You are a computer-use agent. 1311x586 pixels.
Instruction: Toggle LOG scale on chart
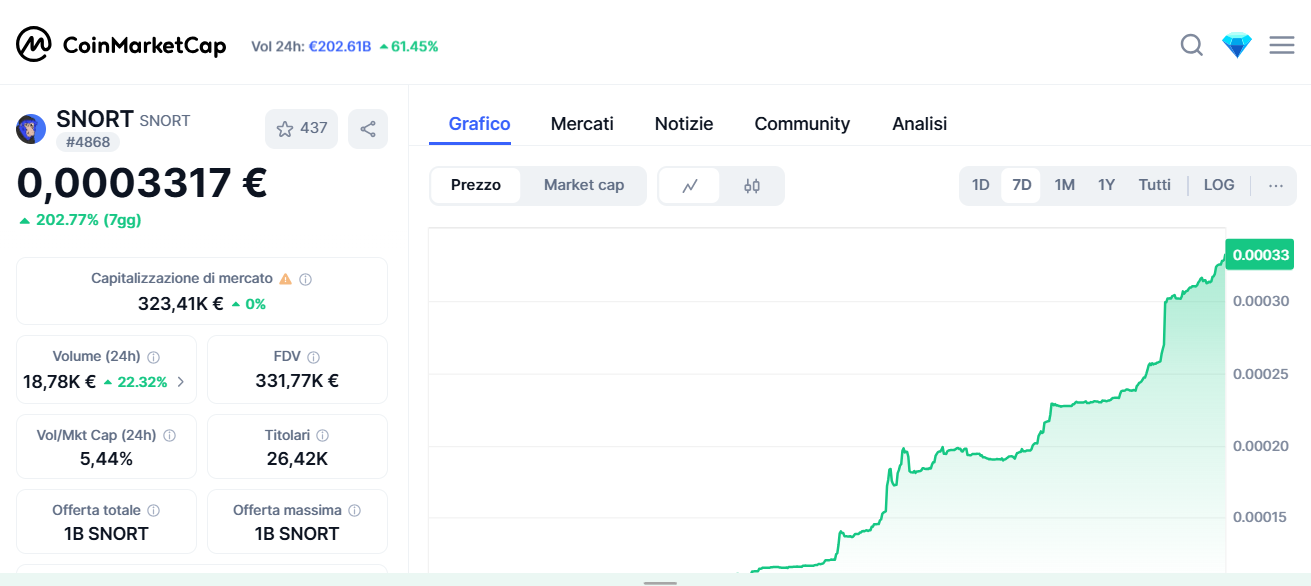pos(1219,185)
